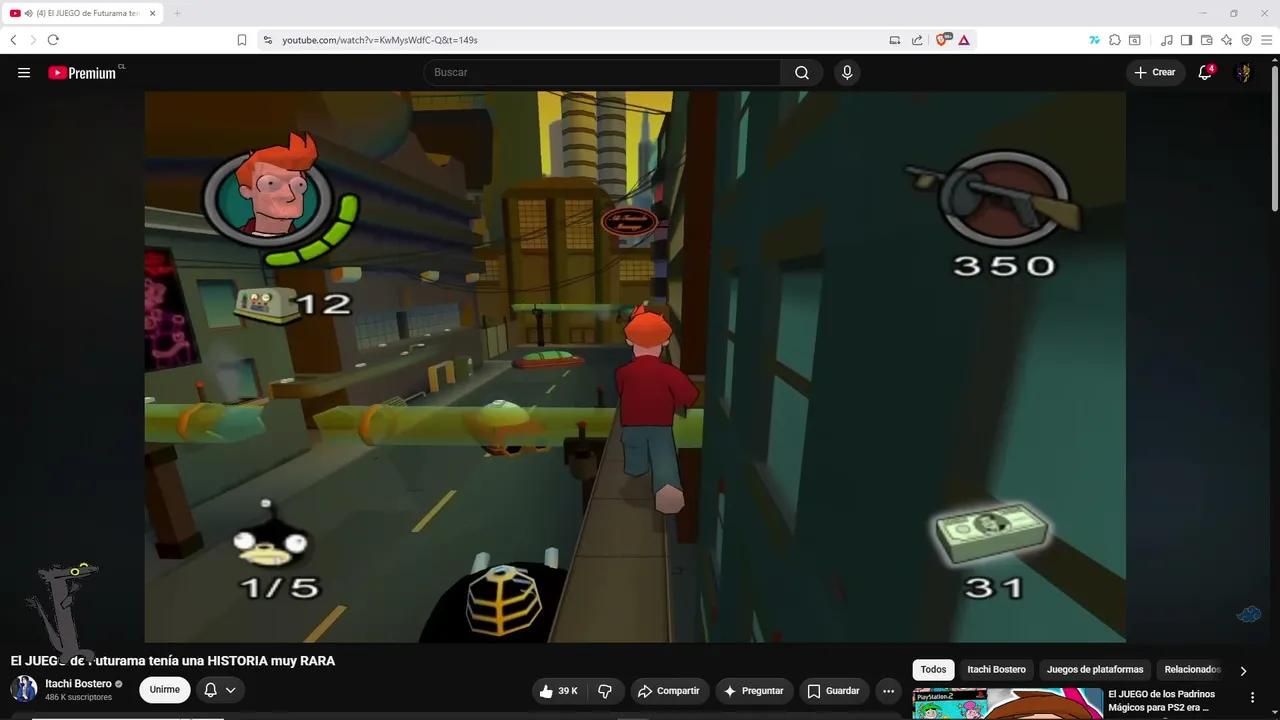This screenshot has width=1280, height=720.
Task: Show more filter chips with right chevron
Action: [1243, 670]
